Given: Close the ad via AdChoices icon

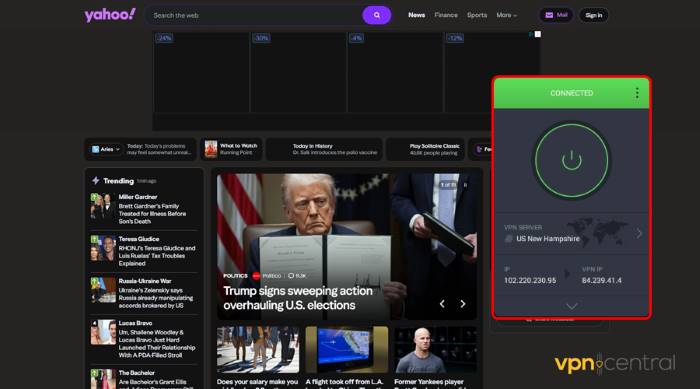Looking at the screenshot, I should coord(538,34).
